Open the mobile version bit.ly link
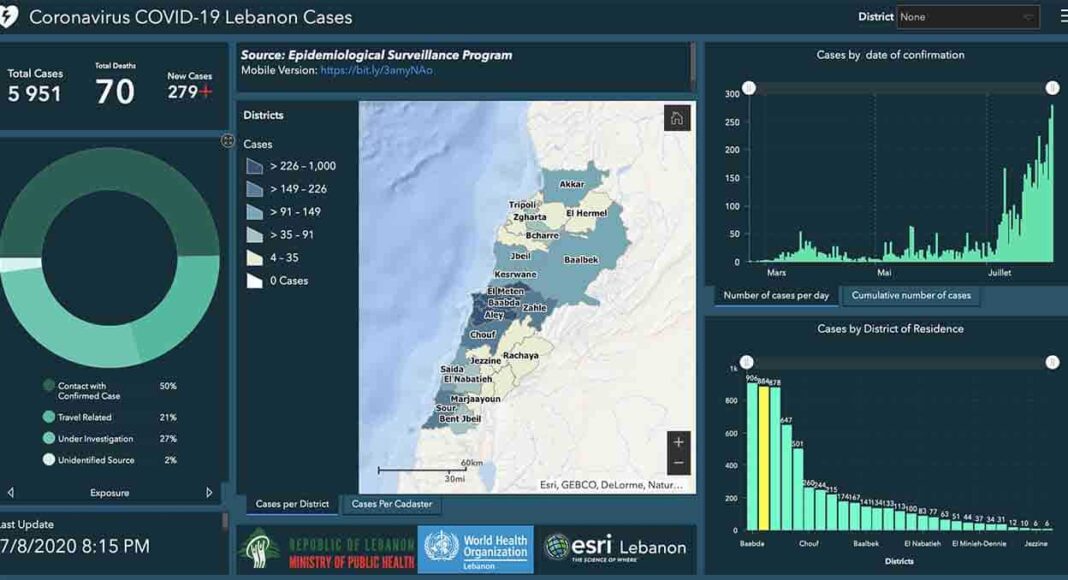The width and height of the screenshot is (1068, 580). coord(377,71)
